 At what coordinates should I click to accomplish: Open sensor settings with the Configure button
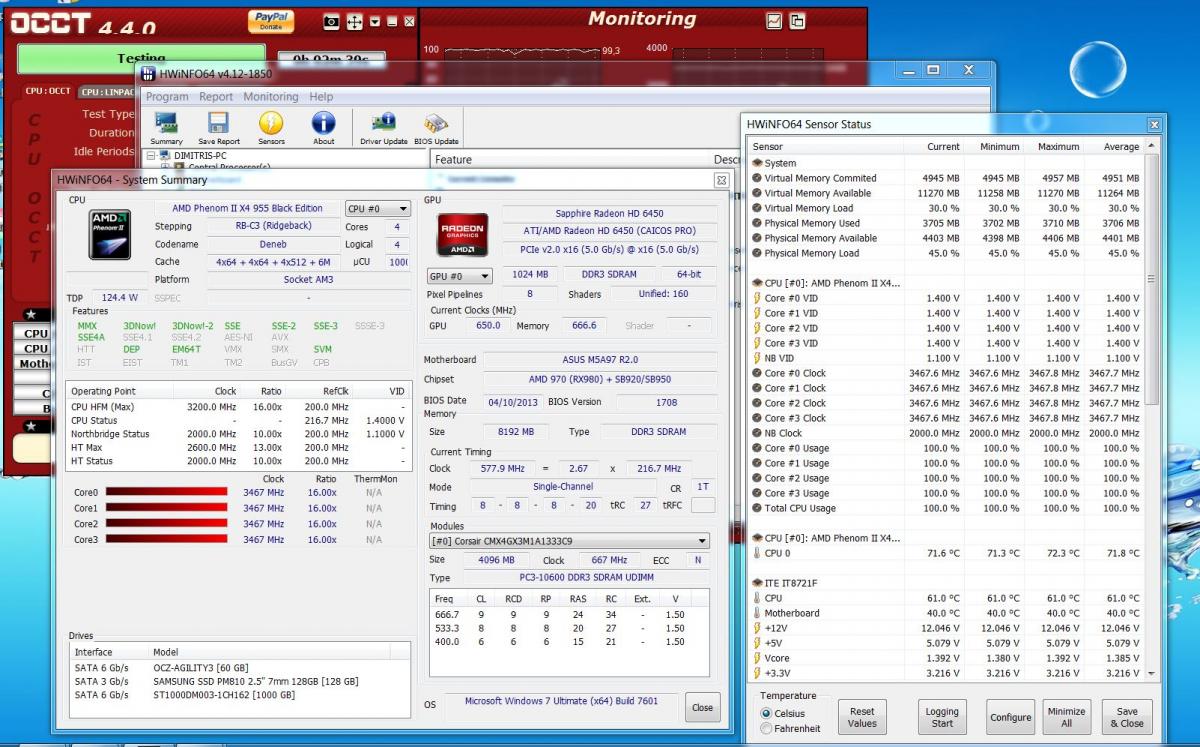(1010, 717)
